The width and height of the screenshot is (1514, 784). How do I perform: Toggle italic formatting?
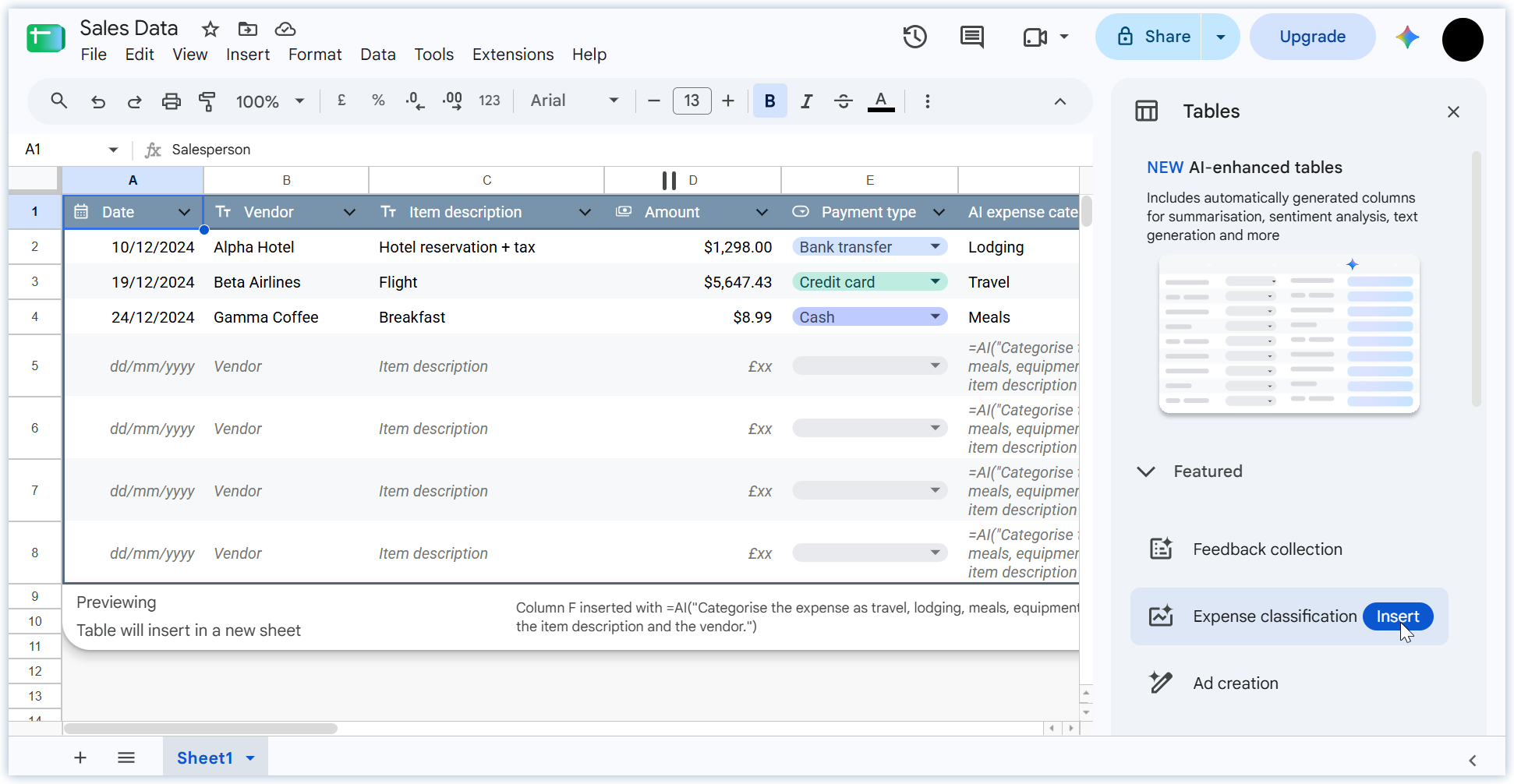tap(807, 101)
